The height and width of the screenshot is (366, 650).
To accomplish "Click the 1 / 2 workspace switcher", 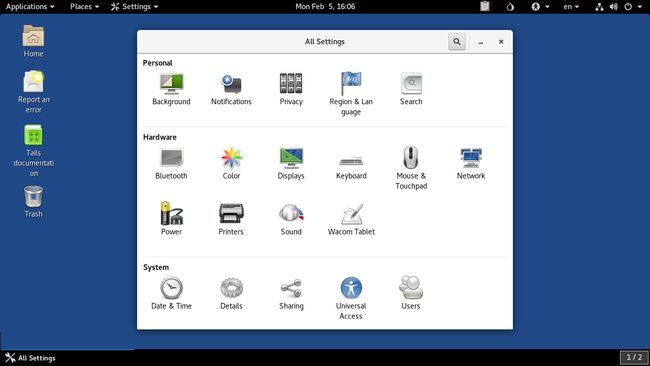I will coord(634,357).
